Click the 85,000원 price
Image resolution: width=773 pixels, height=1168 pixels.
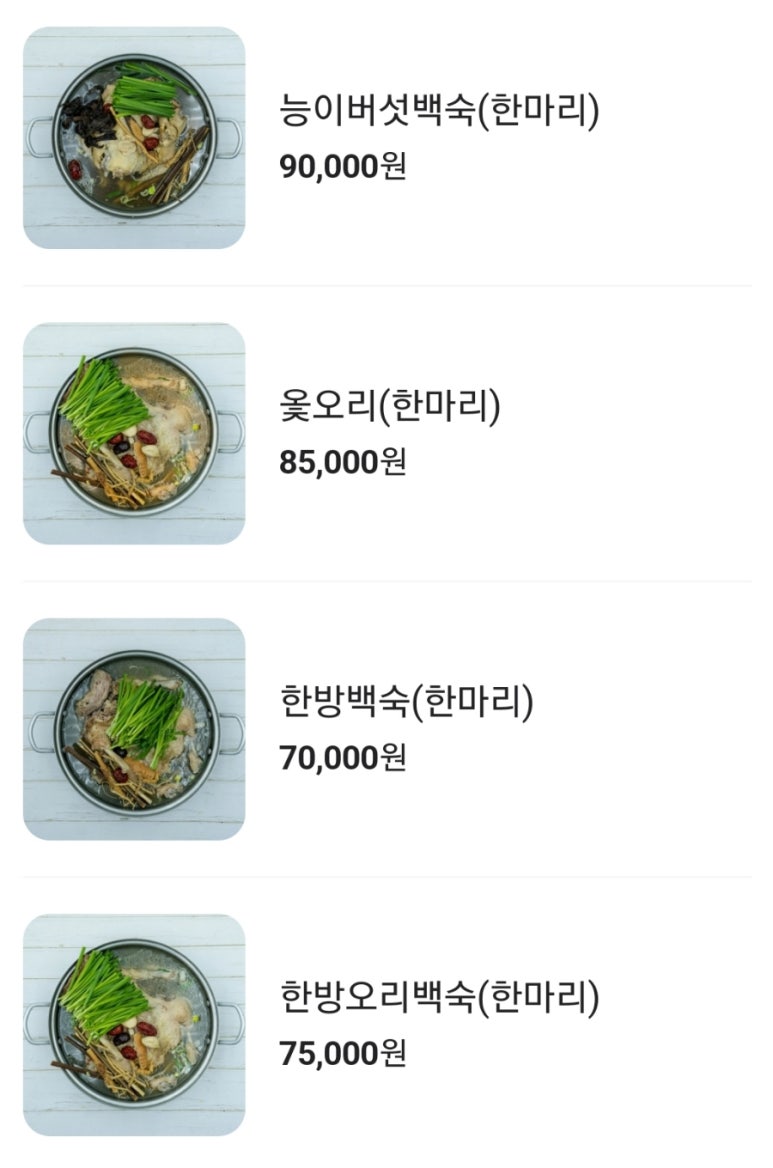(343, 463)
